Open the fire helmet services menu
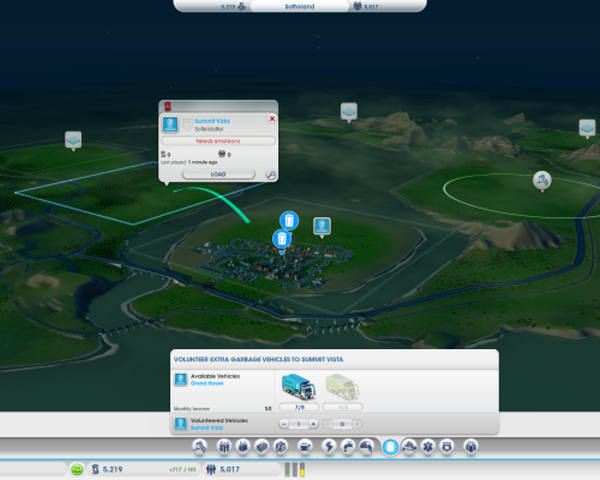 pyautogui.click(x=409, y=447)
